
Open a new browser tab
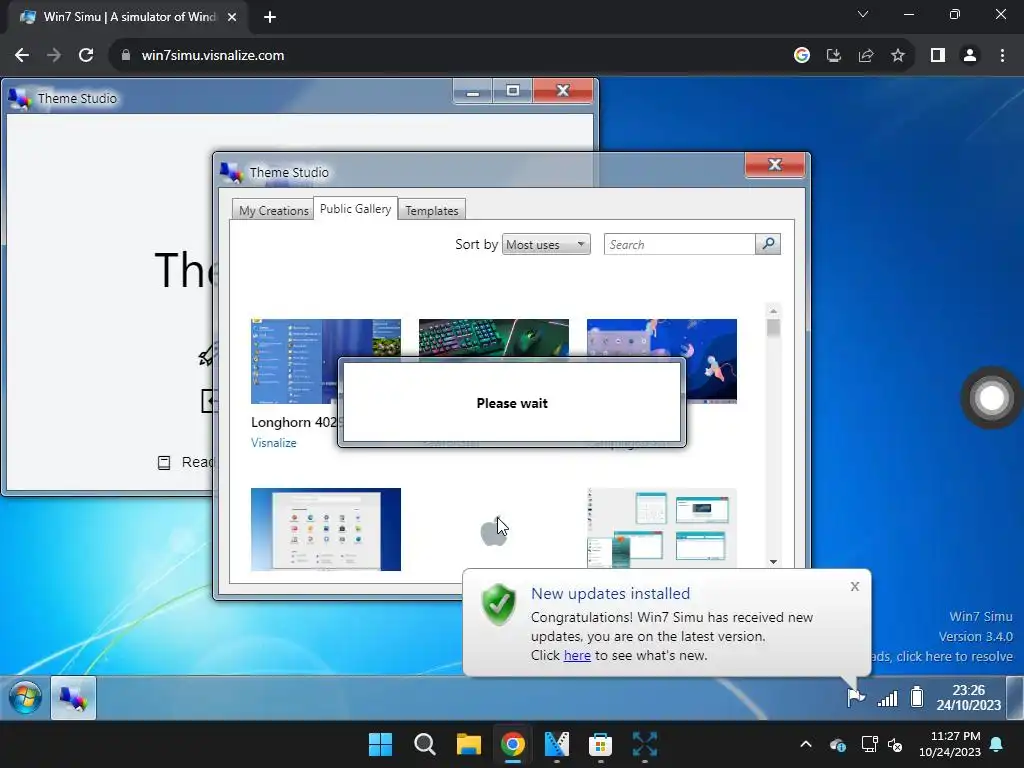[270, 17]
